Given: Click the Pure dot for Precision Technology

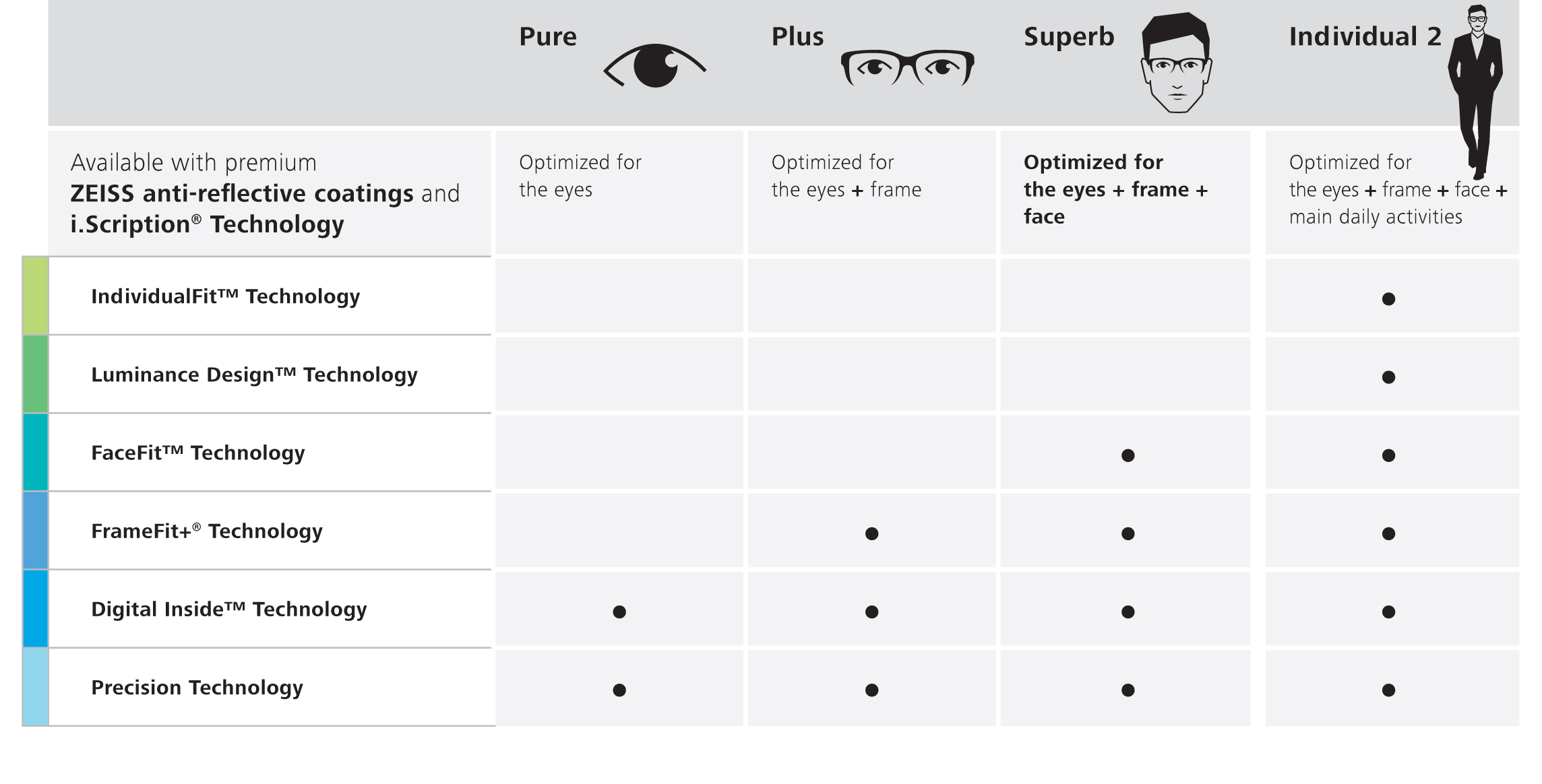Looking at the screenshot, I should tap(619, 690).
